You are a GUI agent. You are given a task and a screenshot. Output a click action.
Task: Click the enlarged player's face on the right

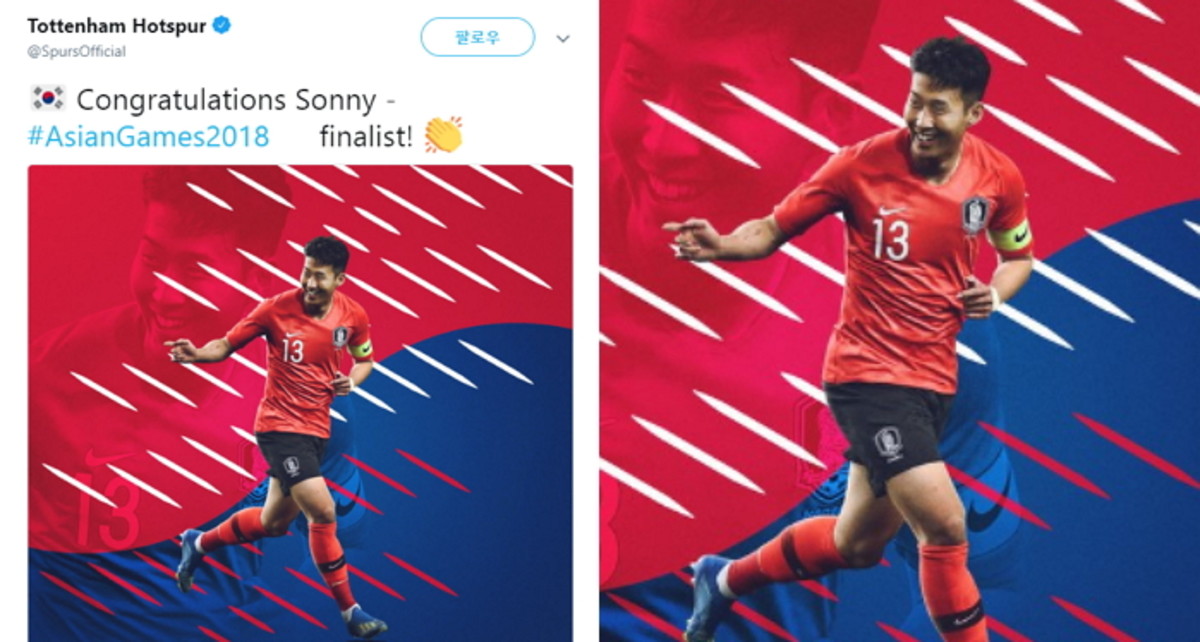pyautogui.click(x=940, y=115)
